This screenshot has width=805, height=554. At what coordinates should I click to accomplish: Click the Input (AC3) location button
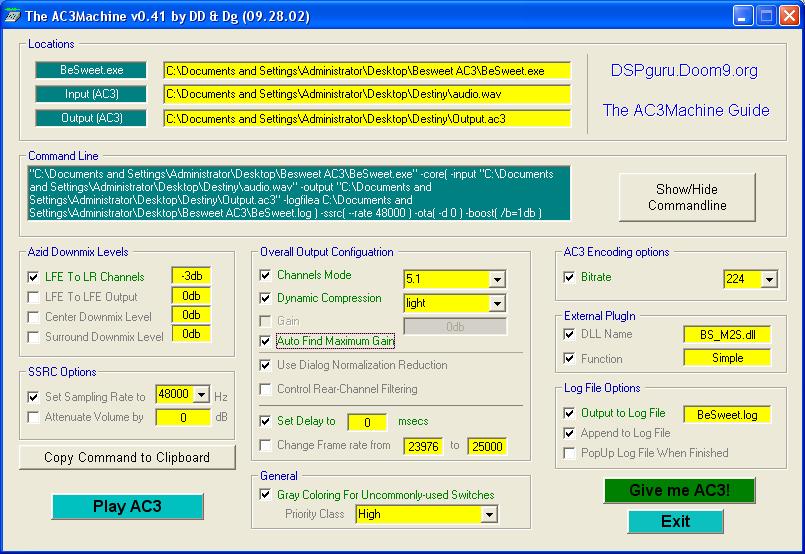click(91, 94)
